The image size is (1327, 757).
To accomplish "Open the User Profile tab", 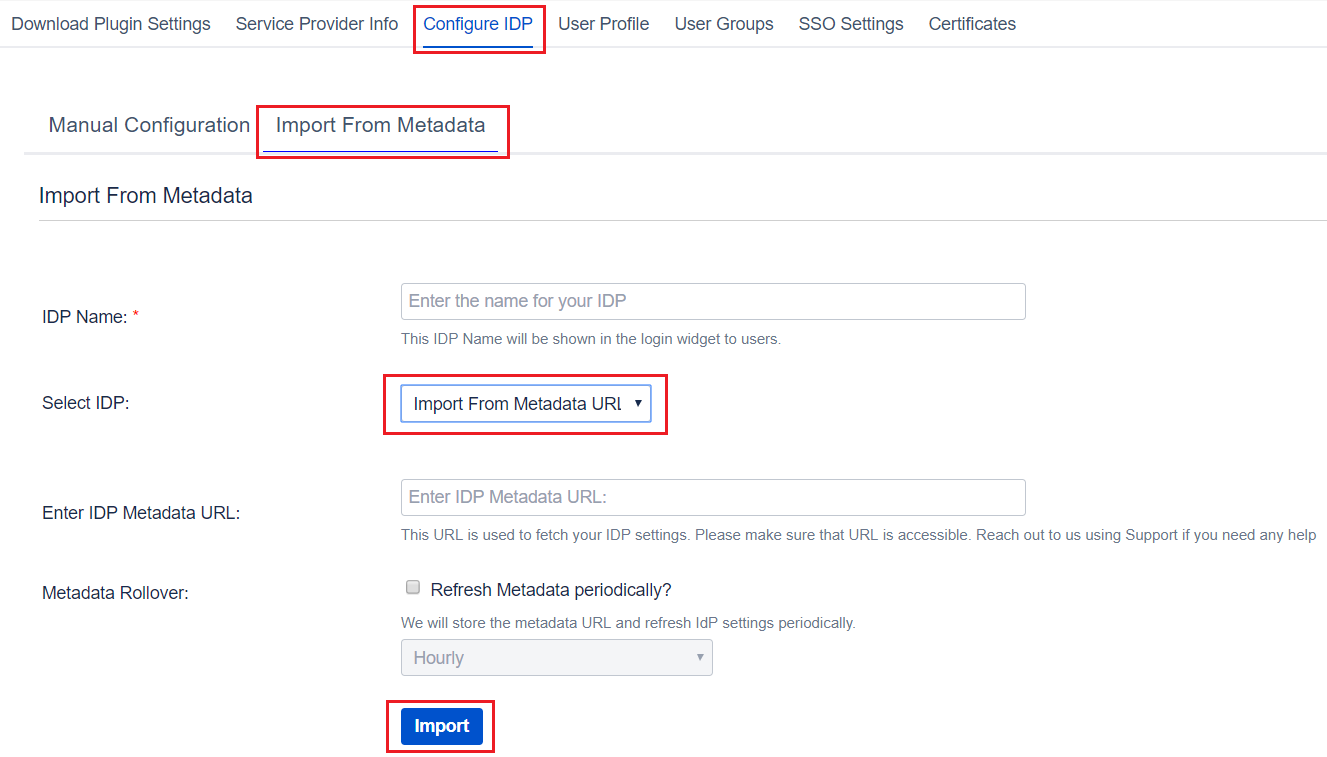I will tap(604, 24).
